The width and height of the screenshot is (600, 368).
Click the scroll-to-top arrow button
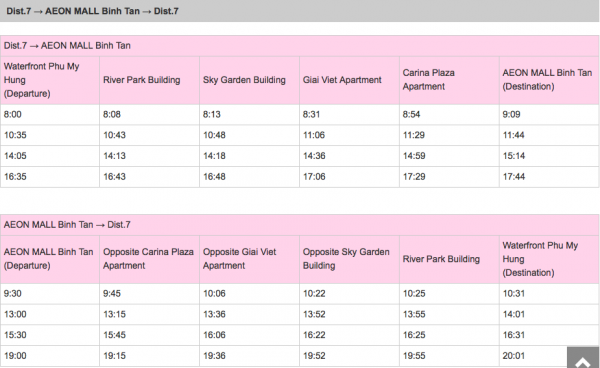(x=583, y=358)
